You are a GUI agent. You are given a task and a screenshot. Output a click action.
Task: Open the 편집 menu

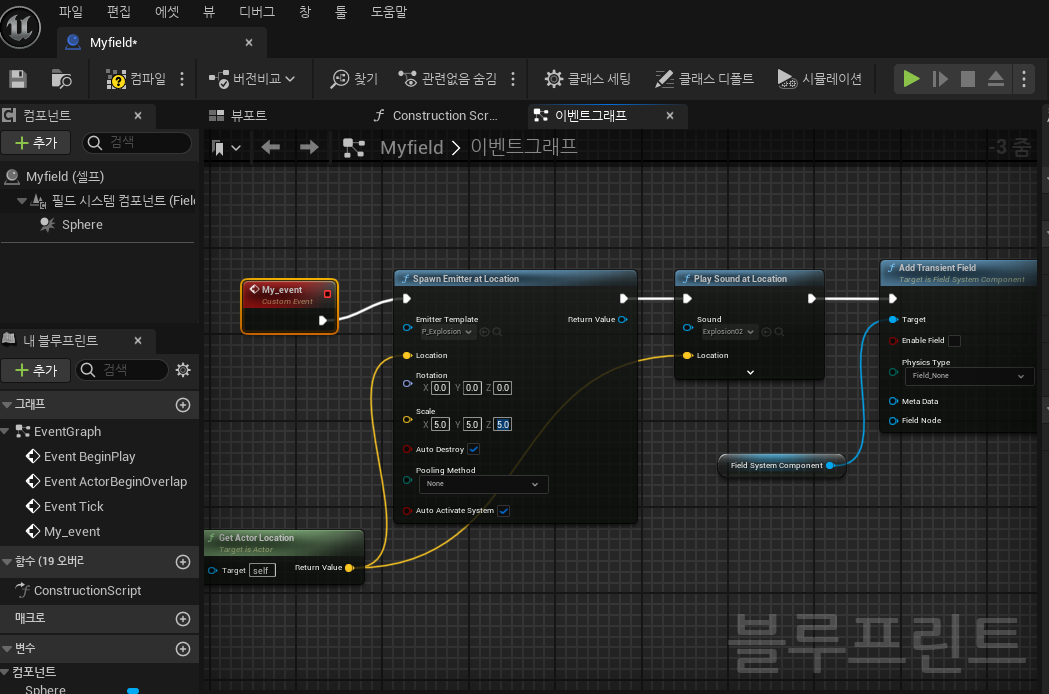118,11
